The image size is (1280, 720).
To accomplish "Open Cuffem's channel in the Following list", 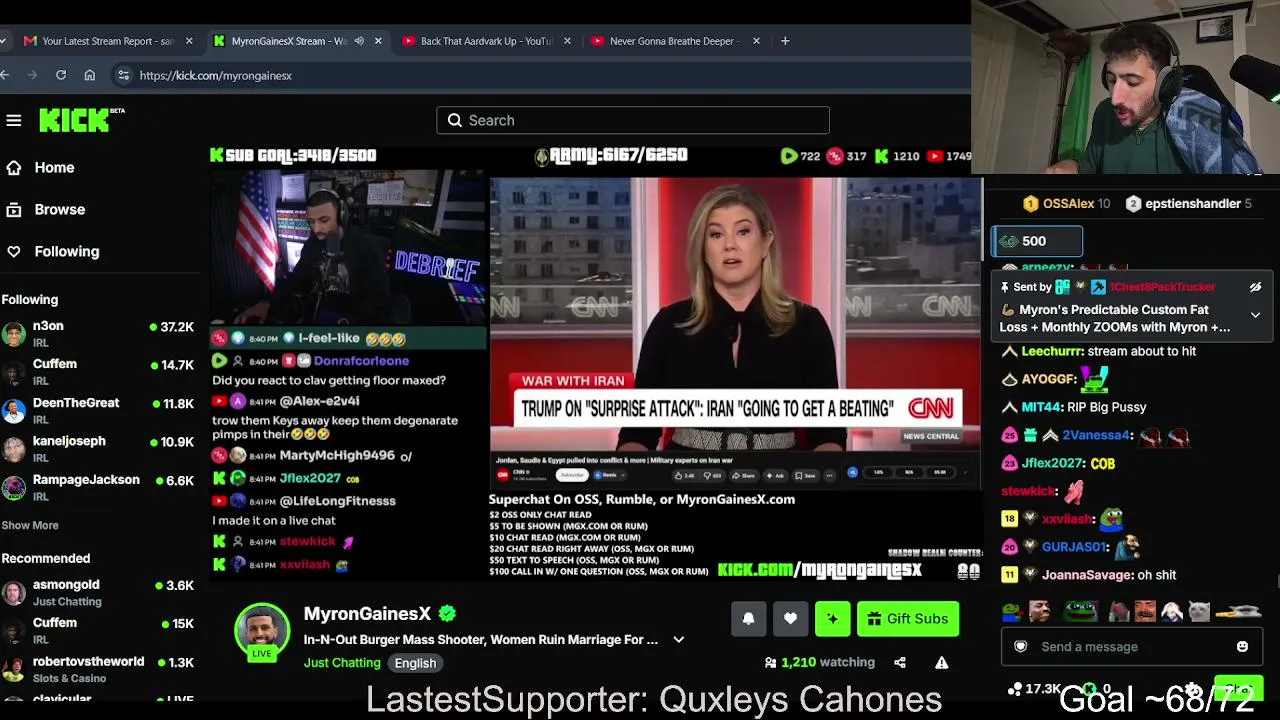I will point(98,372).
